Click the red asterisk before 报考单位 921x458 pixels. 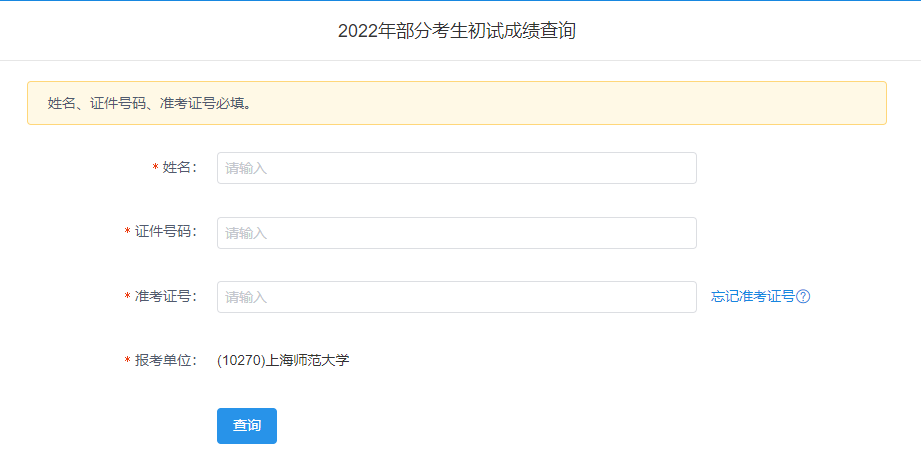click(x=127, y=361)
